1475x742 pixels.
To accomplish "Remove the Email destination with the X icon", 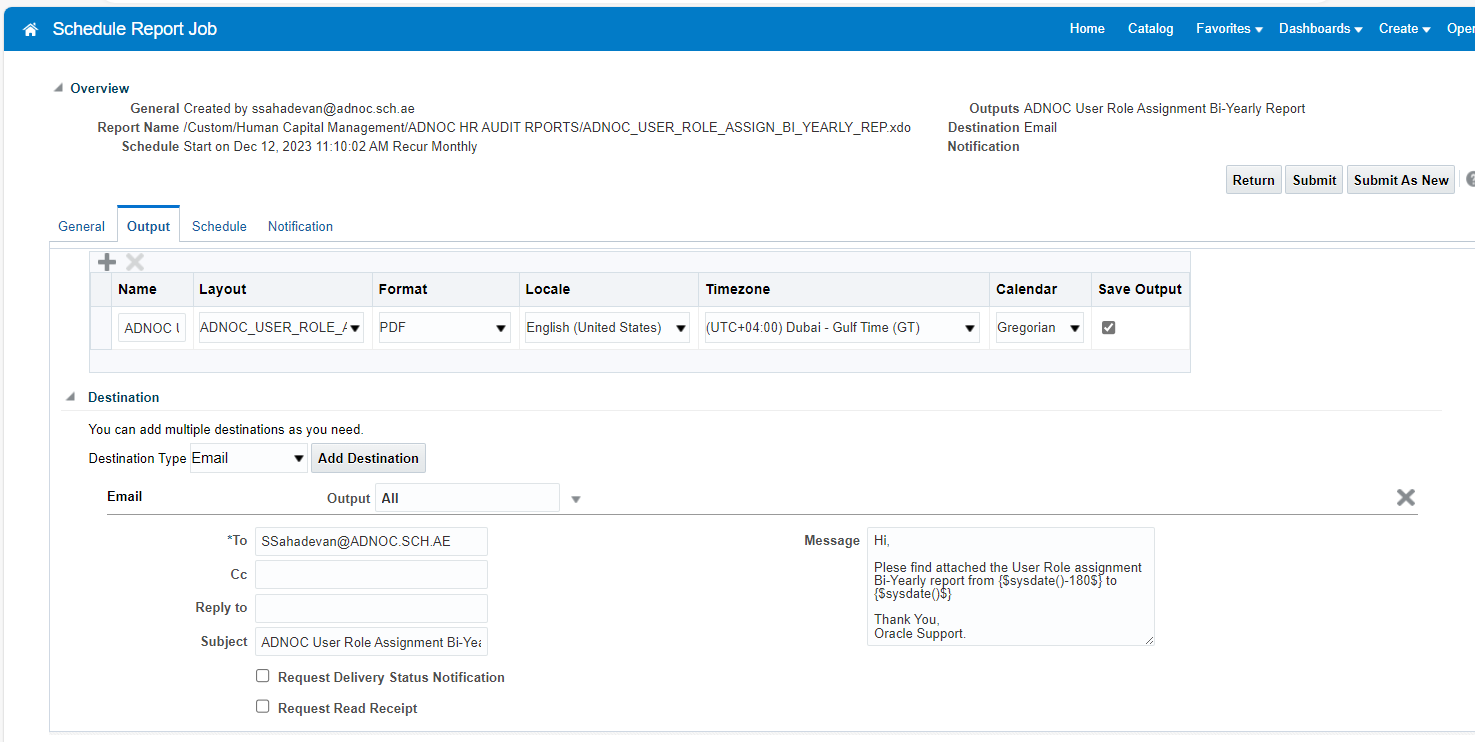I will pos(1405,496).
